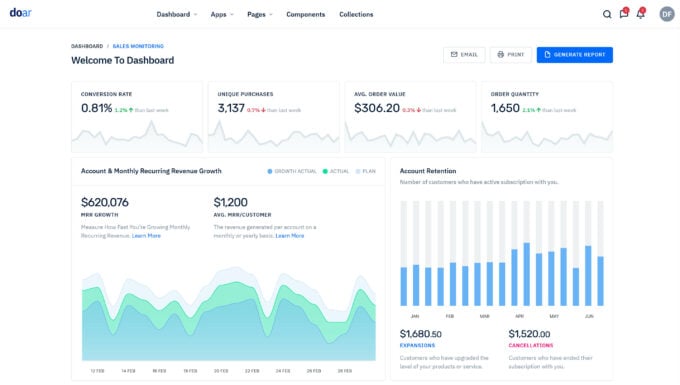Expand the Apps dropdown menu
The width and height of the screenshot is (680, 385).
[222, 14]
